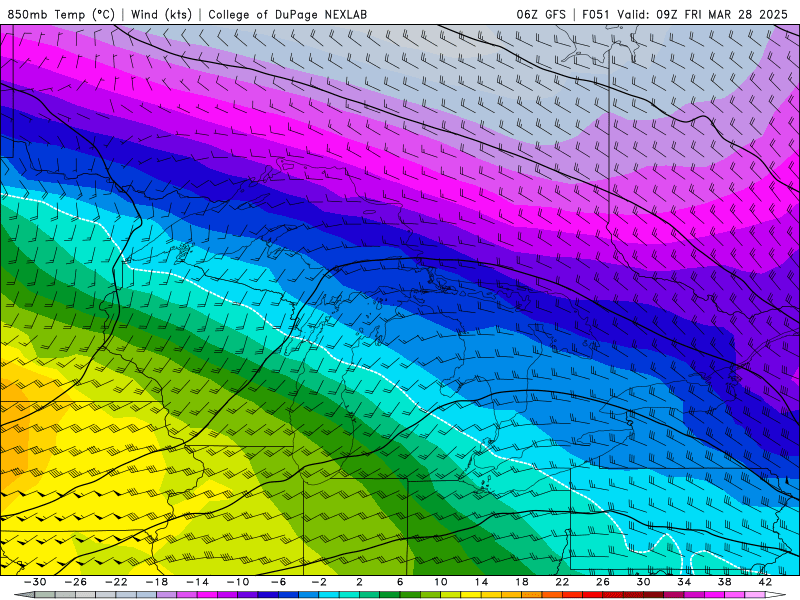Click the '-2' legend value
Screen dimensions: 800x600
[x=318, y=582]
